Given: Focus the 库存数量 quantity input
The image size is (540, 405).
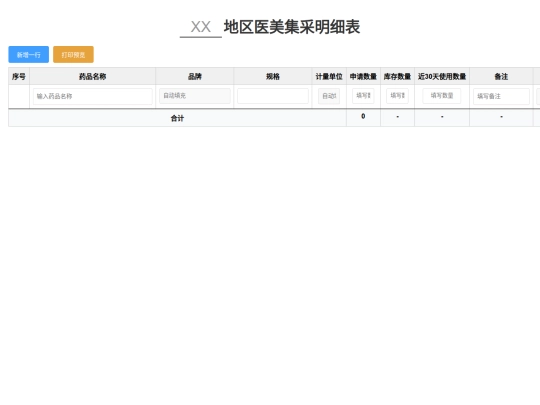Looking at the screenshot, I should (x=397, y=96).
